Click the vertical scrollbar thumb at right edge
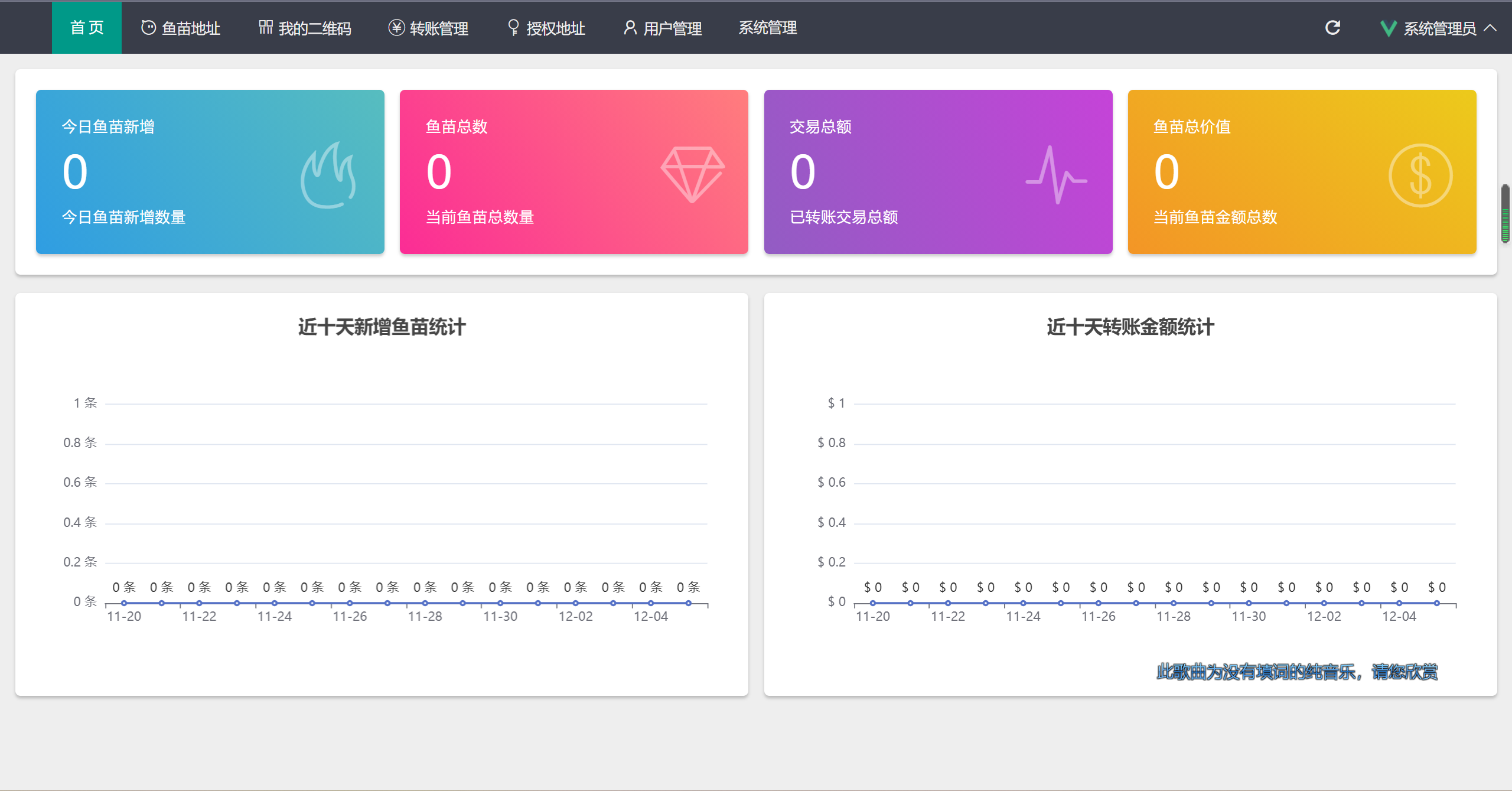The height and width of the screenshot is (791, 1512). 1506,214
